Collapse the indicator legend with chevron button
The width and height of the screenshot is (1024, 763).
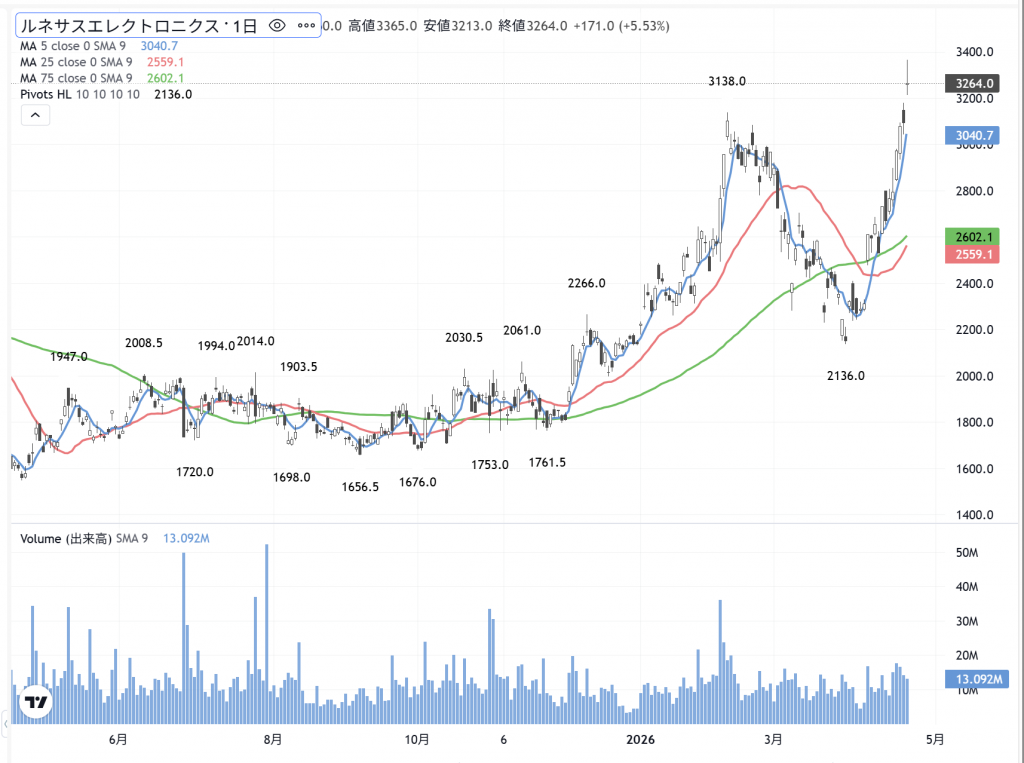click(34, 116)
